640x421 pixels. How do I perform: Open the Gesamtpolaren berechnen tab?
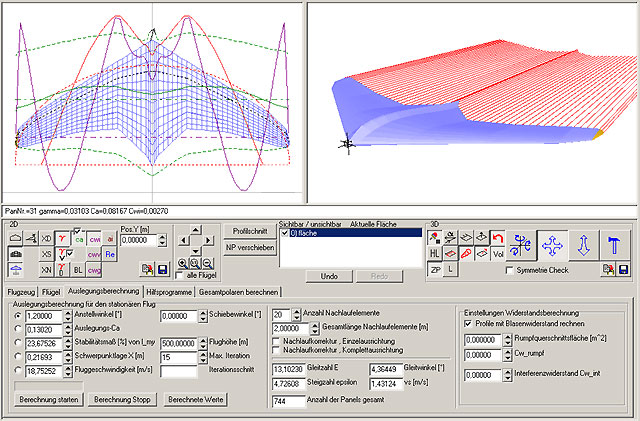pos(239,290)
